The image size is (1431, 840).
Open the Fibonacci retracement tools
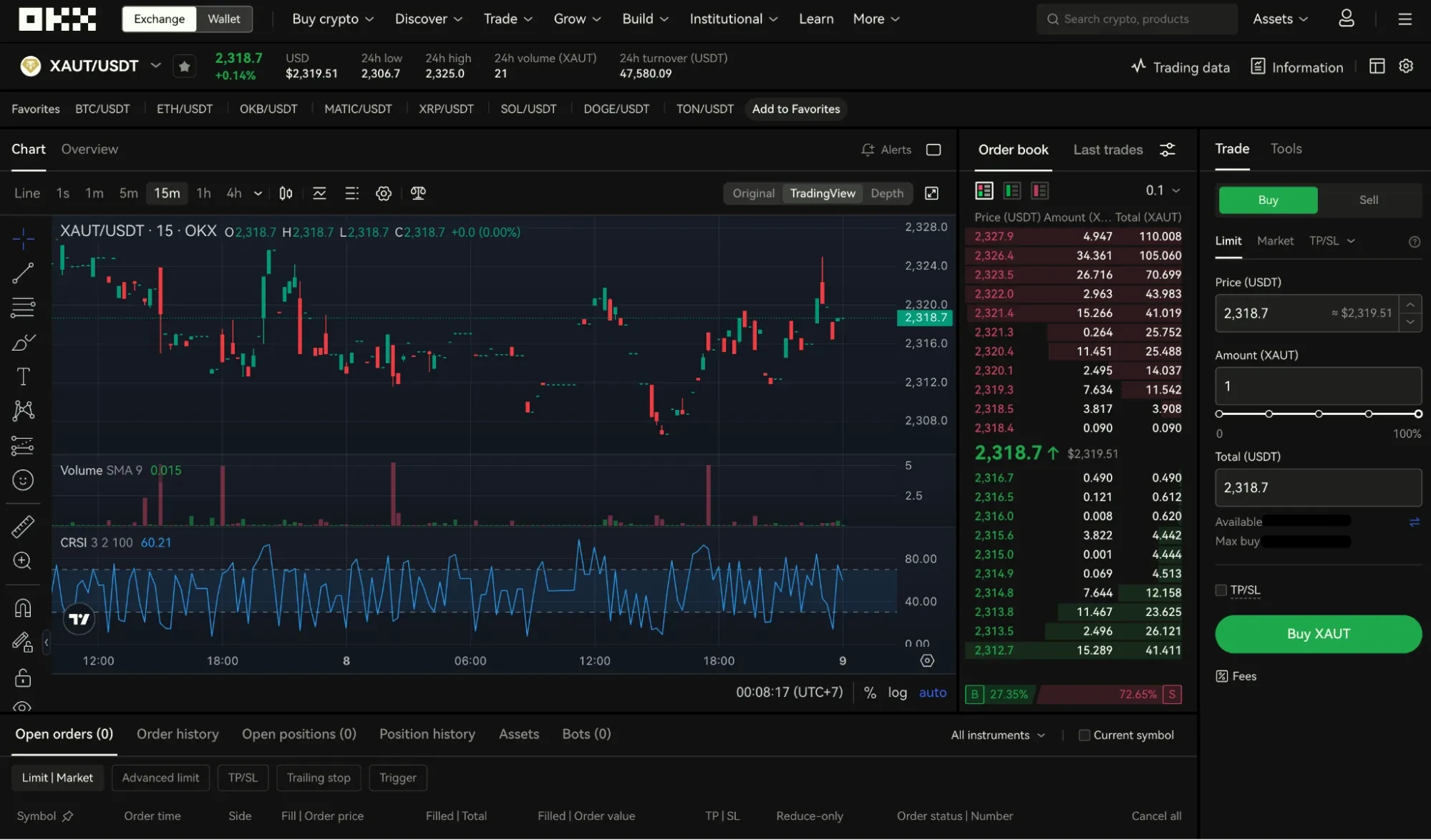tap(23, 308)
